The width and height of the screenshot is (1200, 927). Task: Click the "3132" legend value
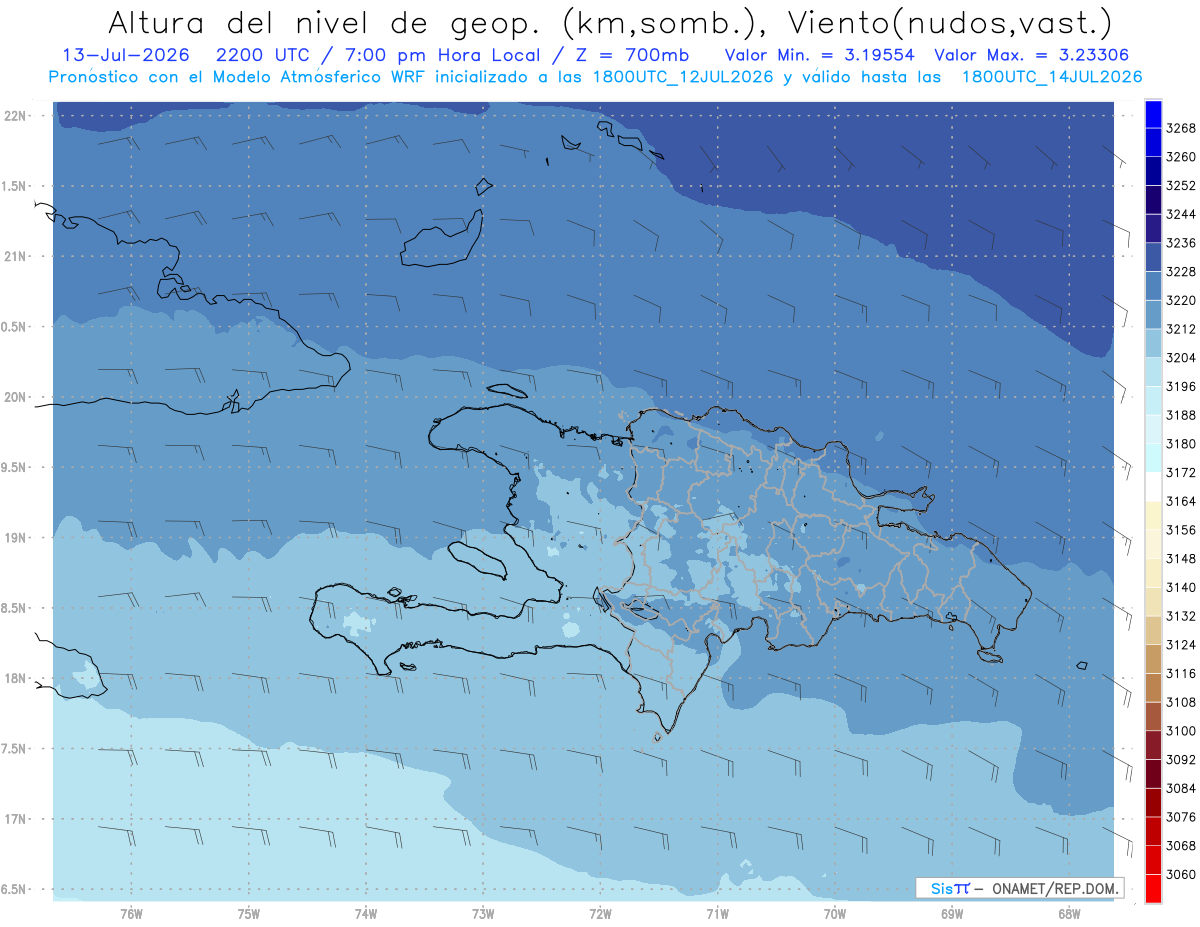click(x=1181, y=616)
